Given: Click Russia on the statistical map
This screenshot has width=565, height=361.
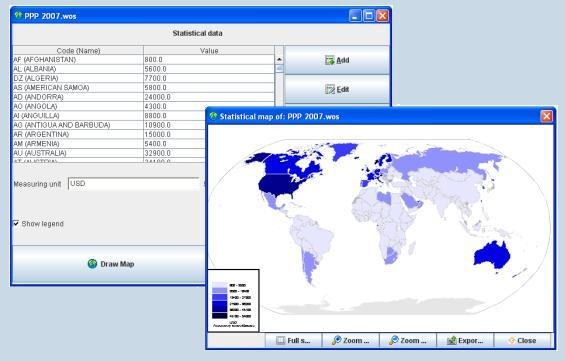Looking at the screenshot, I should click(x=446, y=161).
